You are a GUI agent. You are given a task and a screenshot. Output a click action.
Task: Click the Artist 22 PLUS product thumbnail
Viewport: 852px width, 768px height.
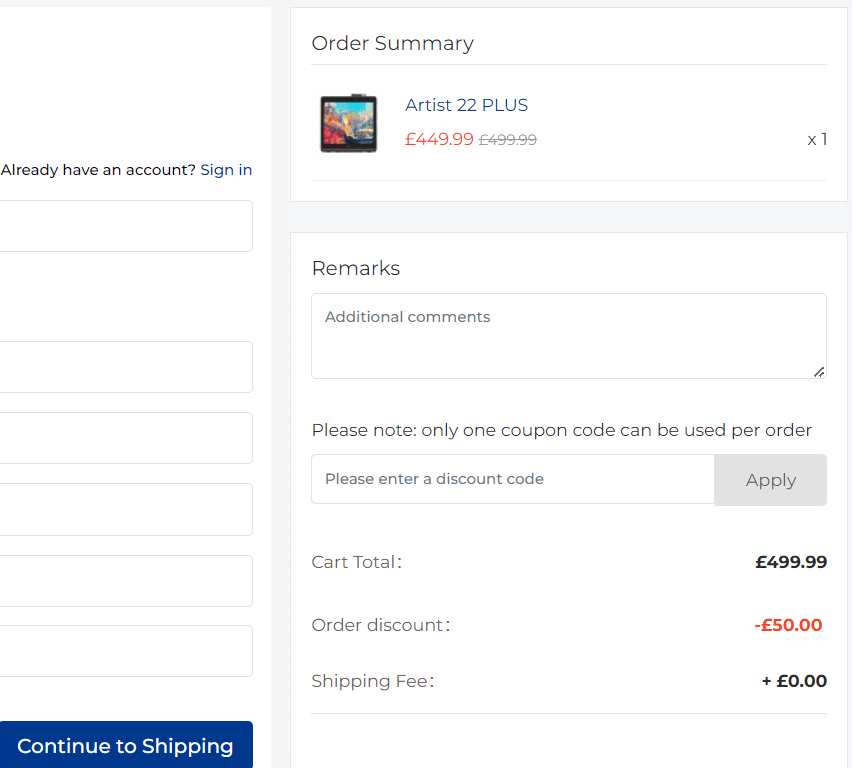(x=348, y=122)
